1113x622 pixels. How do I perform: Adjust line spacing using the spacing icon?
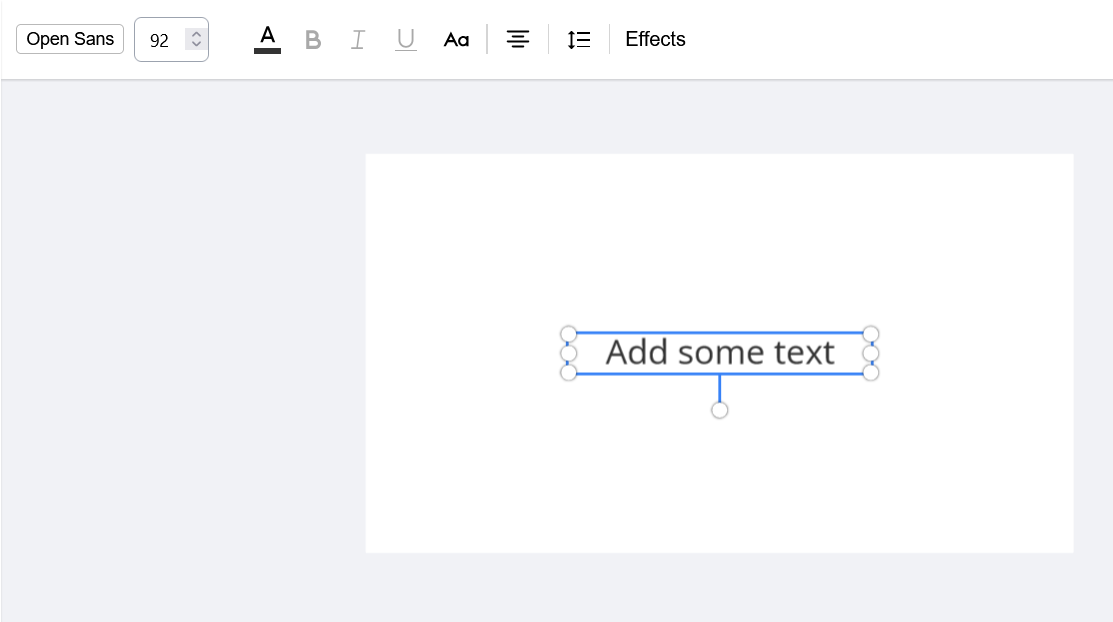(579, 39)
